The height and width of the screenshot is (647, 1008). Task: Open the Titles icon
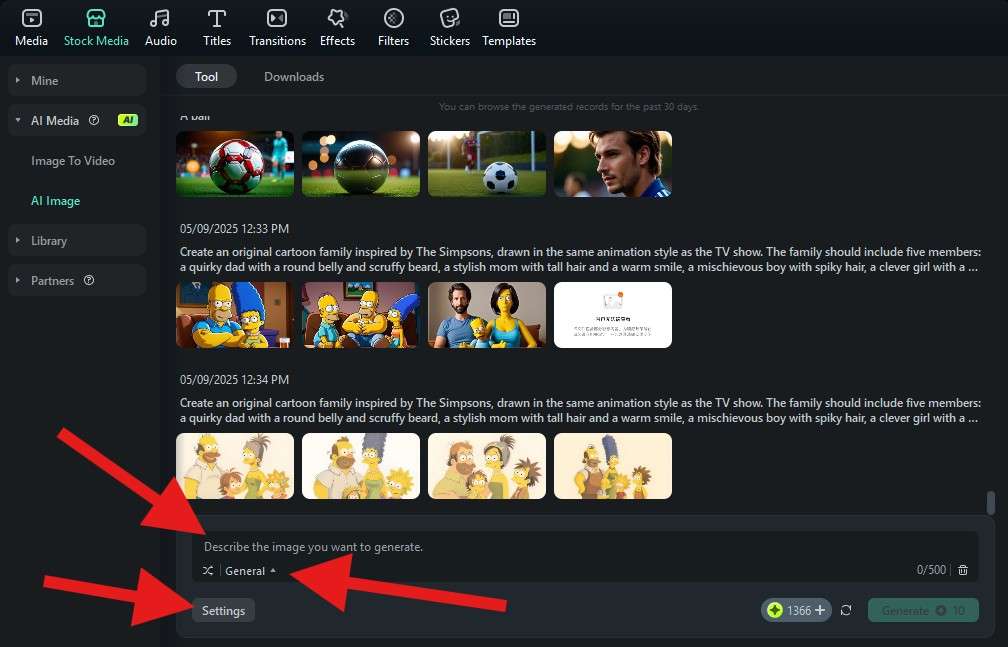217,19
